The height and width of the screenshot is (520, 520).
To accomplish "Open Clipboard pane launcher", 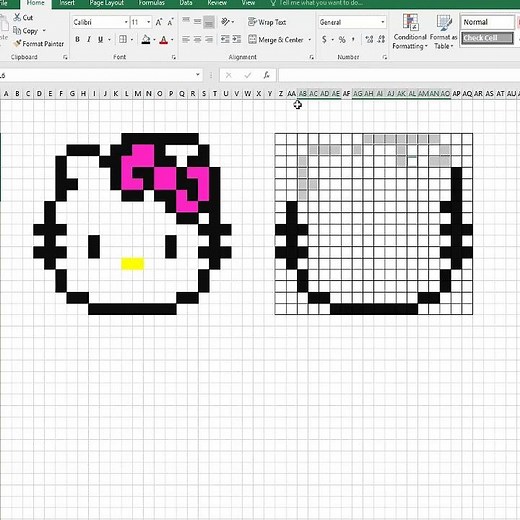I will (x=65, y=57).
